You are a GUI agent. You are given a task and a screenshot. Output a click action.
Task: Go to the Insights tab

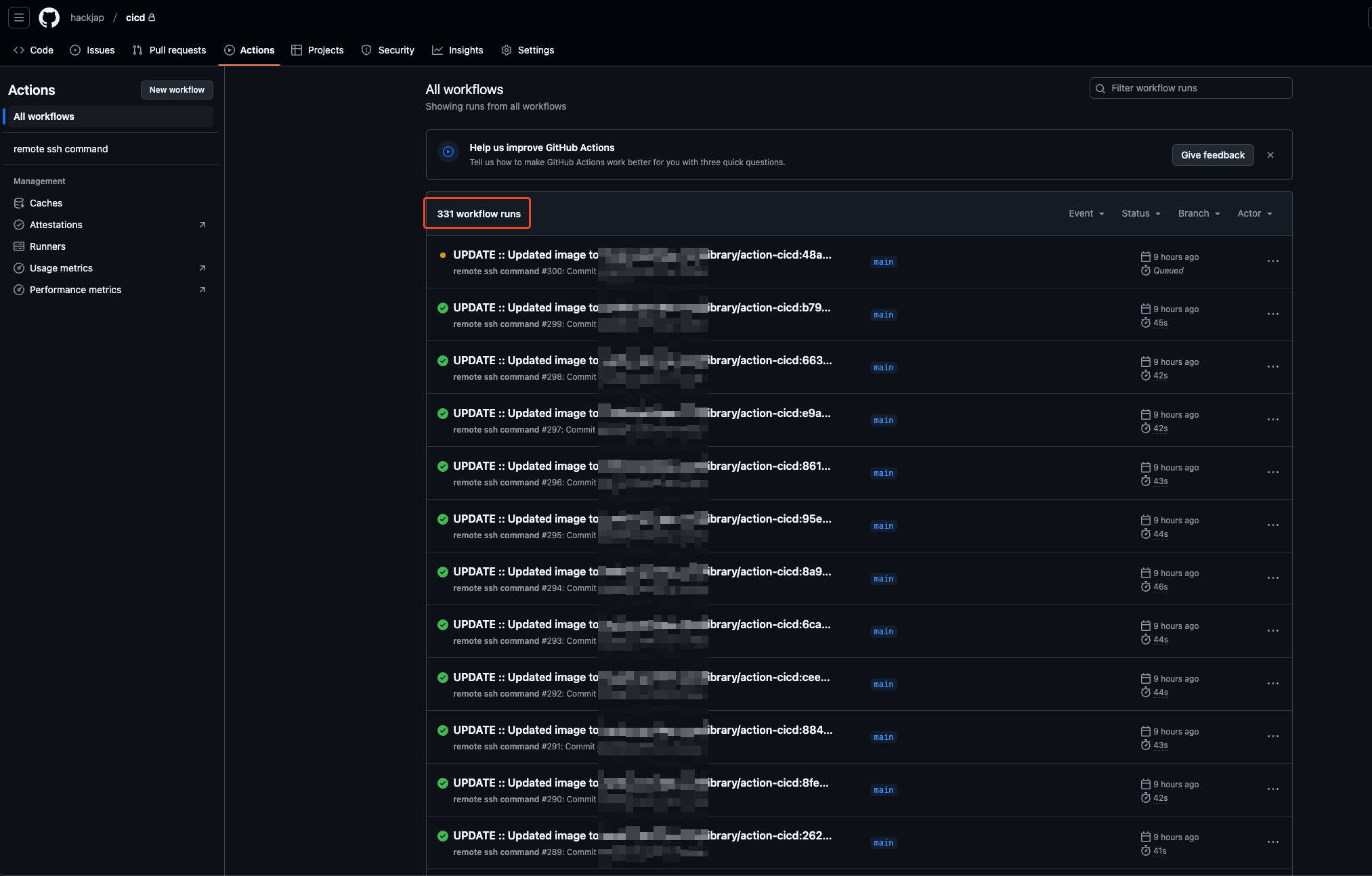click(458, 50)
